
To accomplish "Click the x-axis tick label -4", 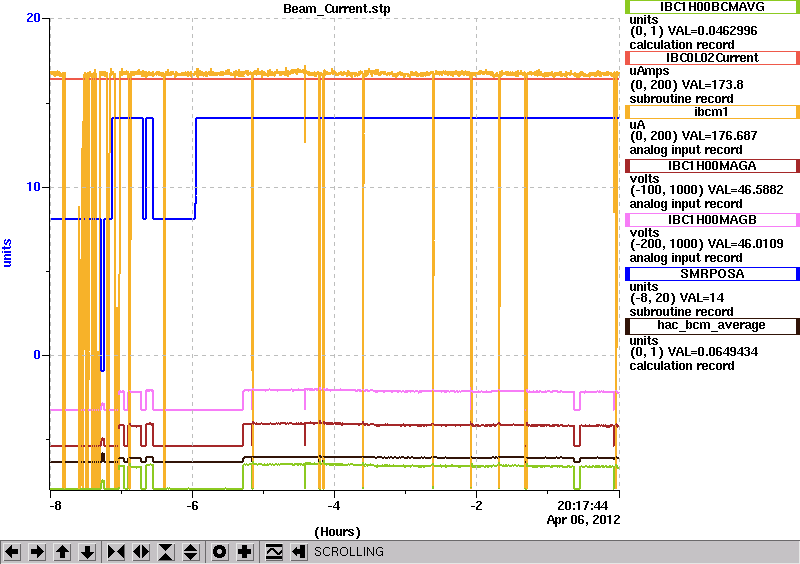I will click(x=334, y=506).
